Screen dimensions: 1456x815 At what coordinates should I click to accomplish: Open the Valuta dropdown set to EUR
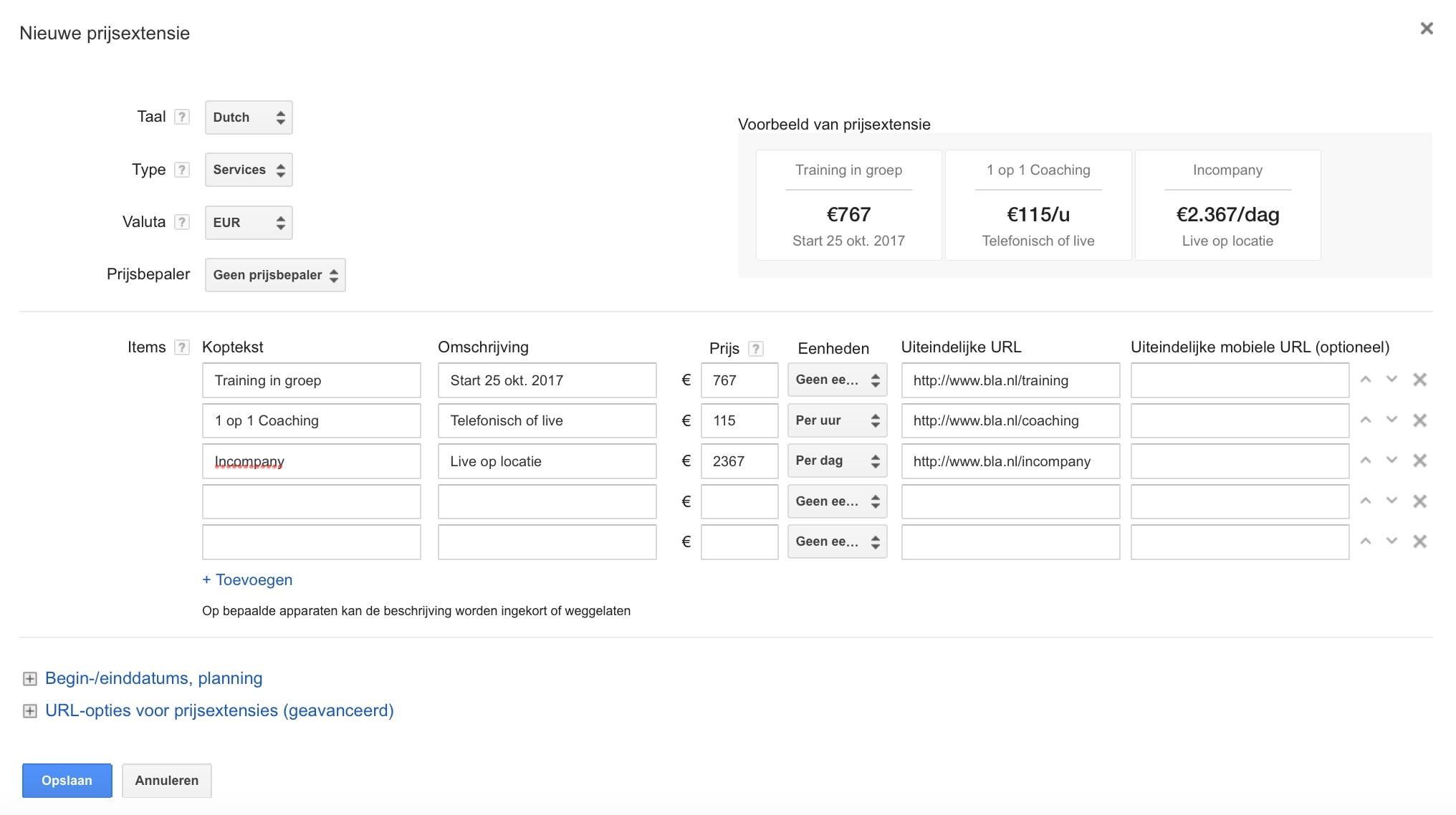pyautogui.click(x=249, y=223)
